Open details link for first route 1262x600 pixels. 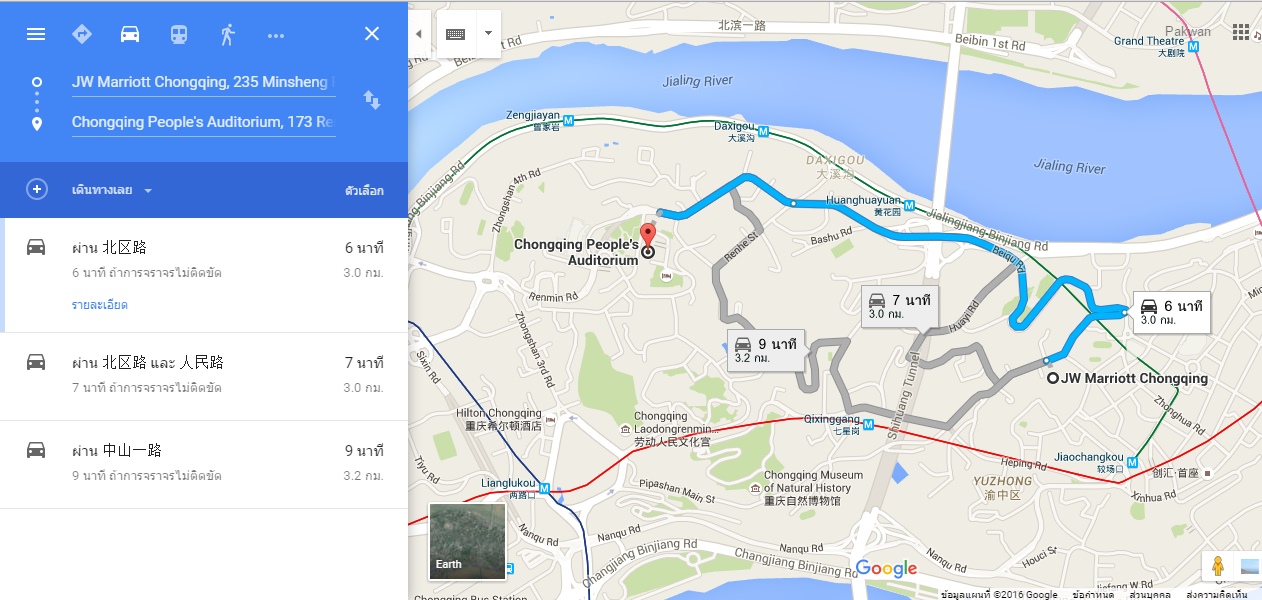(x=99, y=305)
